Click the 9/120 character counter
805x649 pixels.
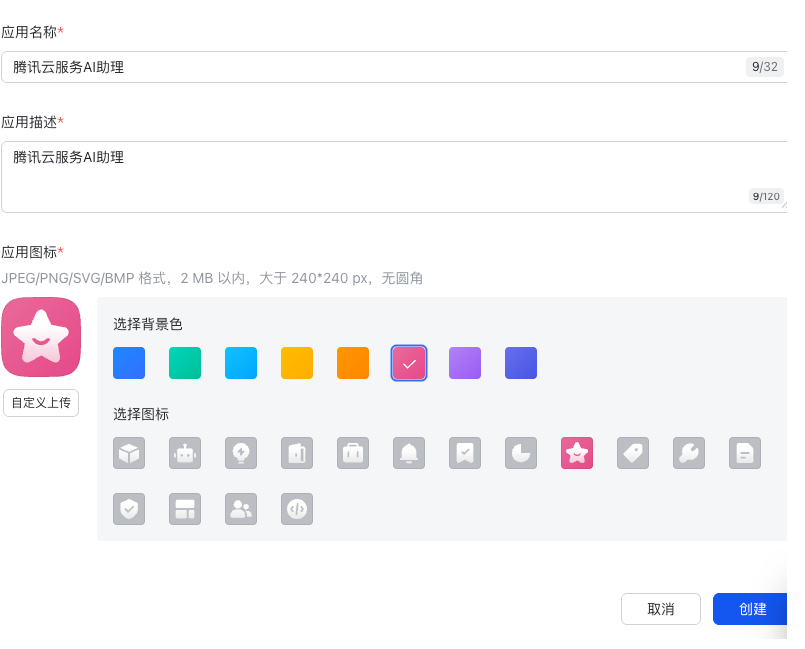point(765,196)
